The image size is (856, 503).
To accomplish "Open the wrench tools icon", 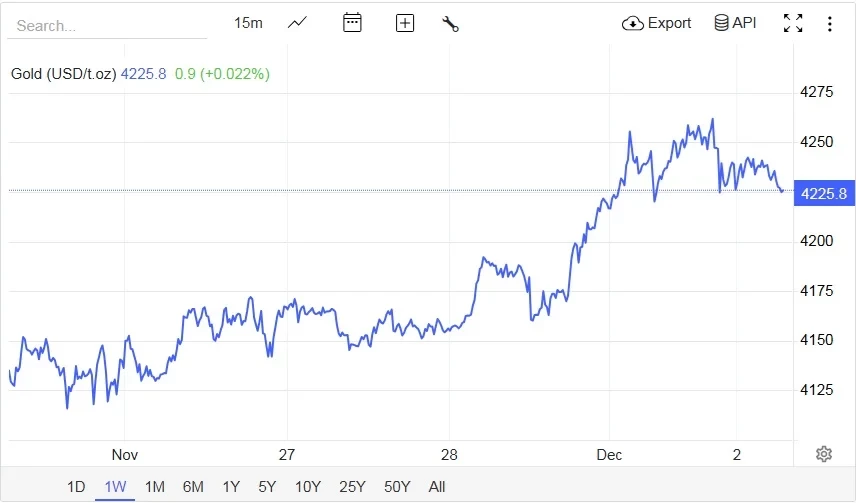I will point(450,23).
